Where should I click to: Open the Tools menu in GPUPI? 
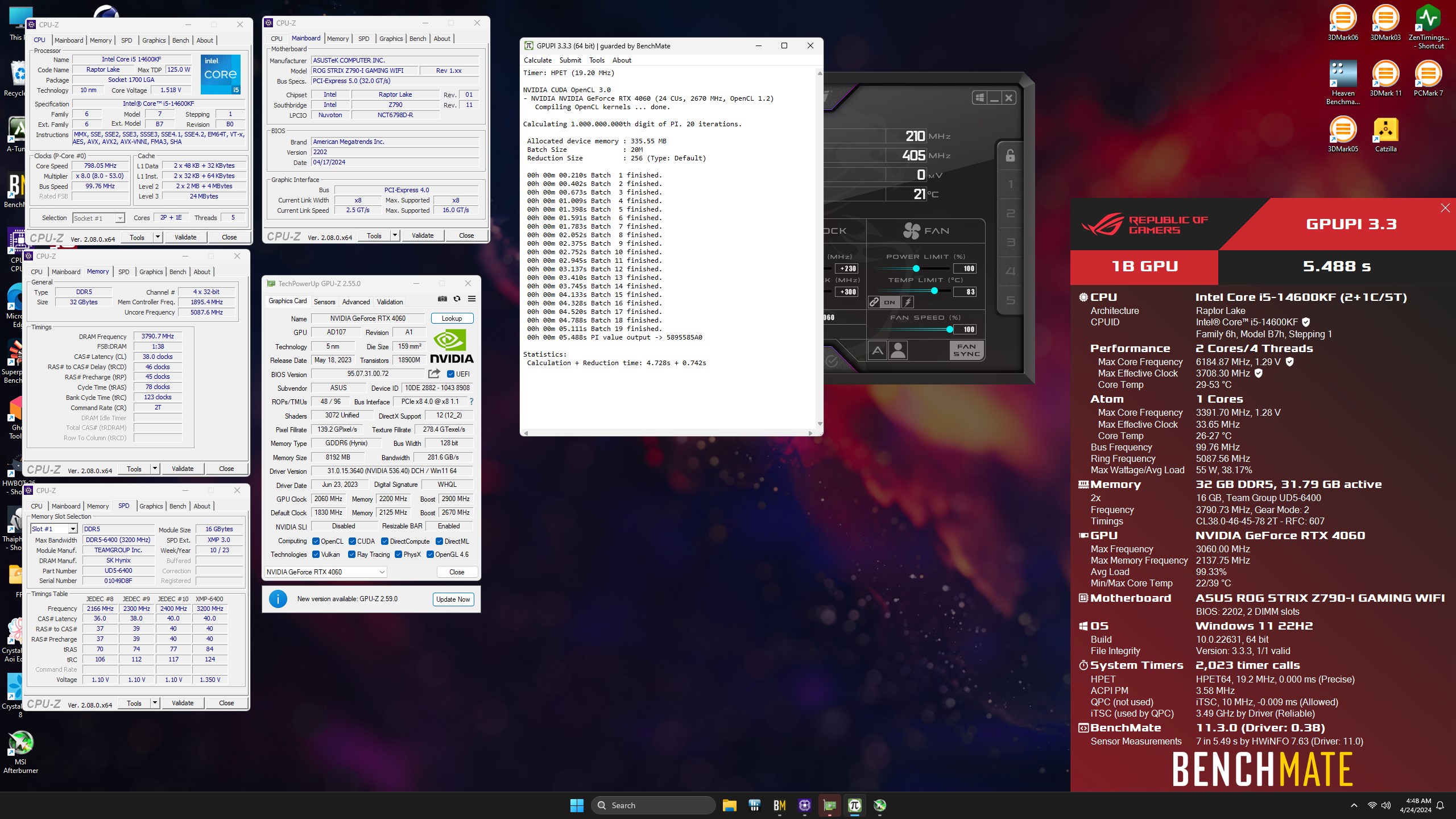coord(597,60)
